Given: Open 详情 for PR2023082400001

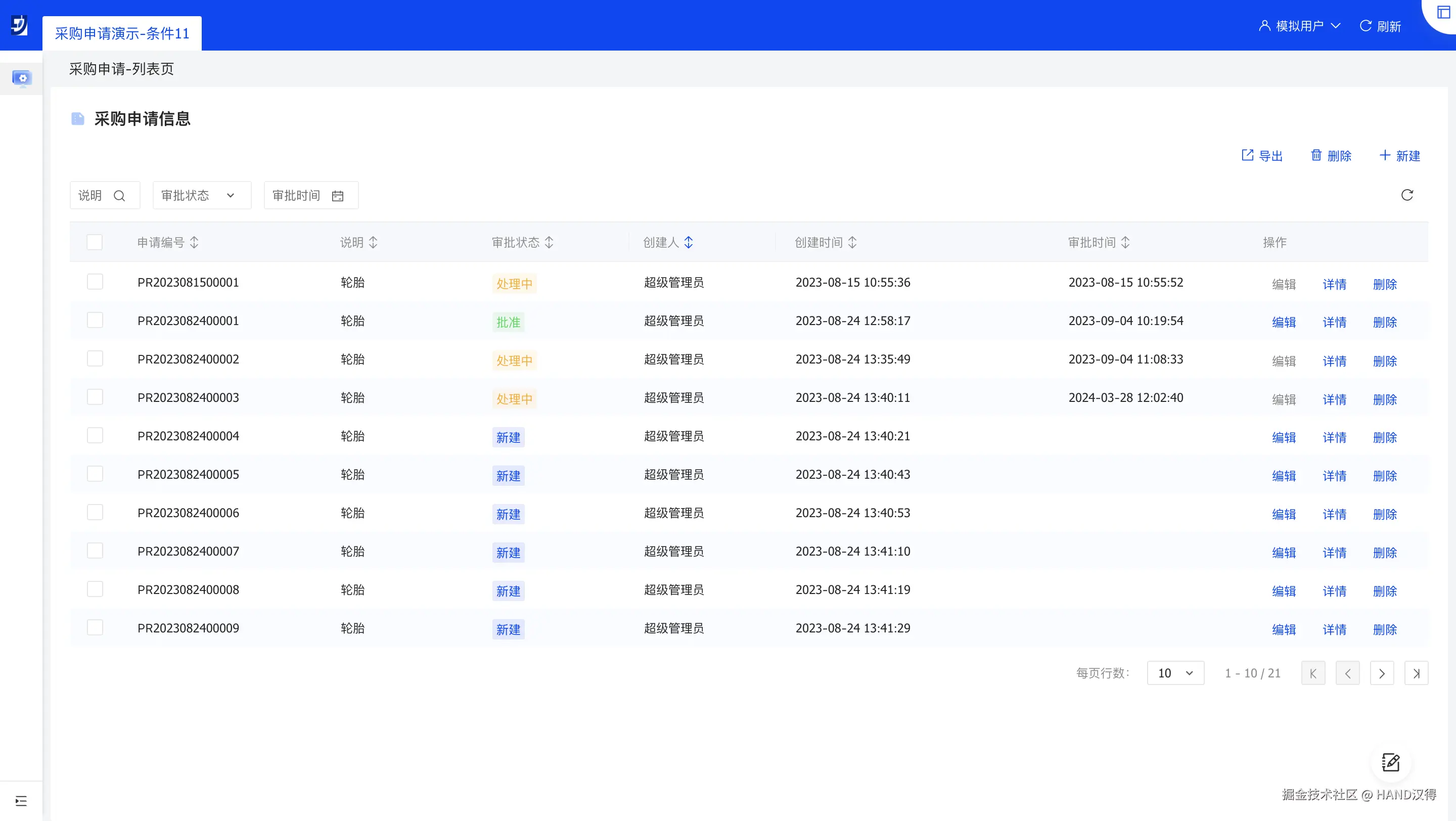Looking at the screenshot, I should pos(1334,322).
